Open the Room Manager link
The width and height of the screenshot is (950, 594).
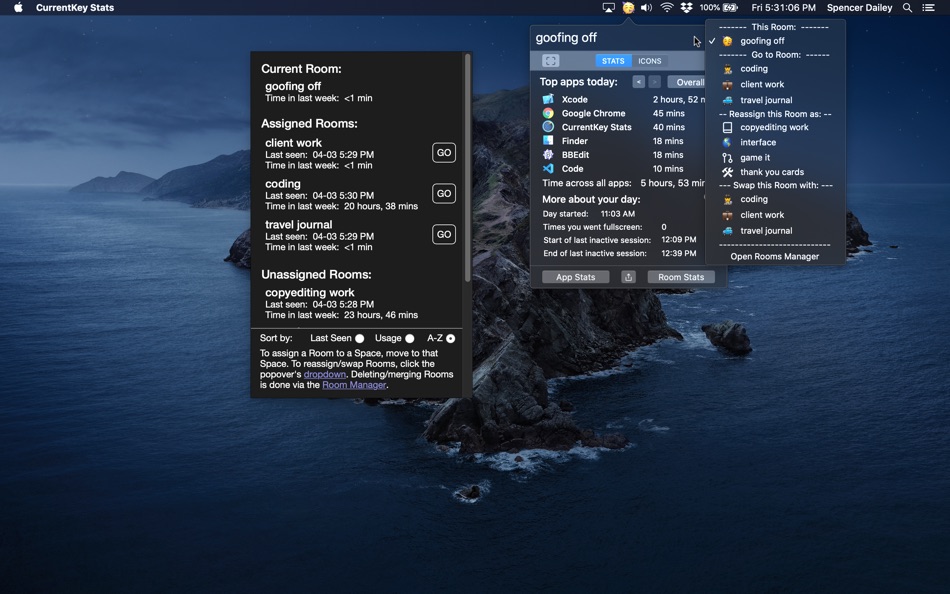[353, 385]
